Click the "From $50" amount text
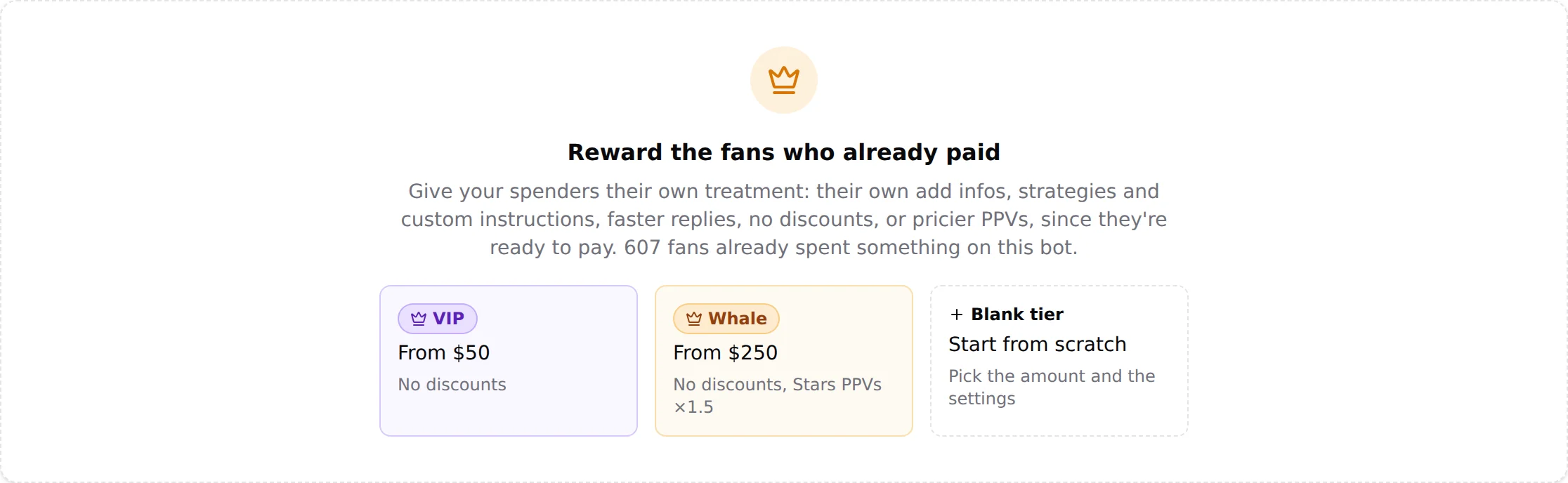Image resolution: width=1568 pixels, height=483 pixels. pyautogui.click(x=444, y=352)
